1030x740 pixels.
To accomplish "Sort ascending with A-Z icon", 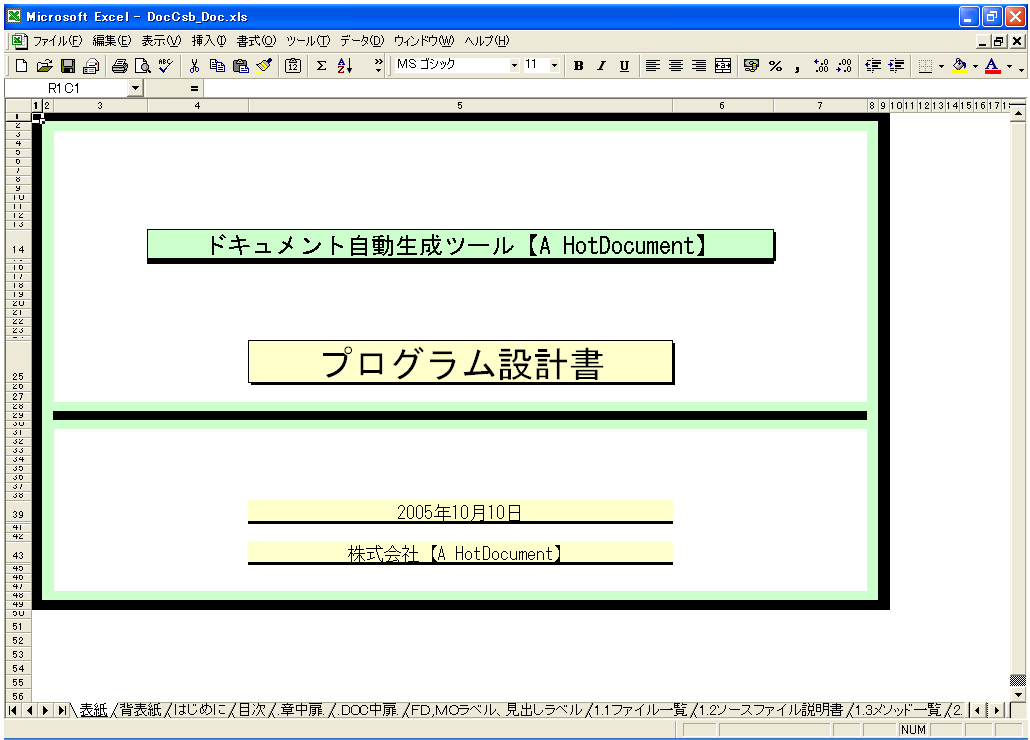I will click(345, 66).
